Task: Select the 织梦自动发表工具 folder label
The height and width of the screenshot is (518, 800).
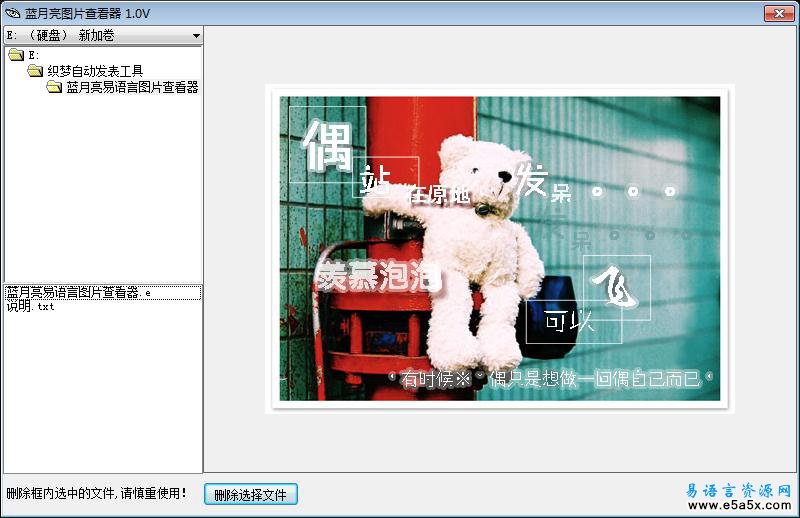Action: pyautogui.click(x=95, y=71)
